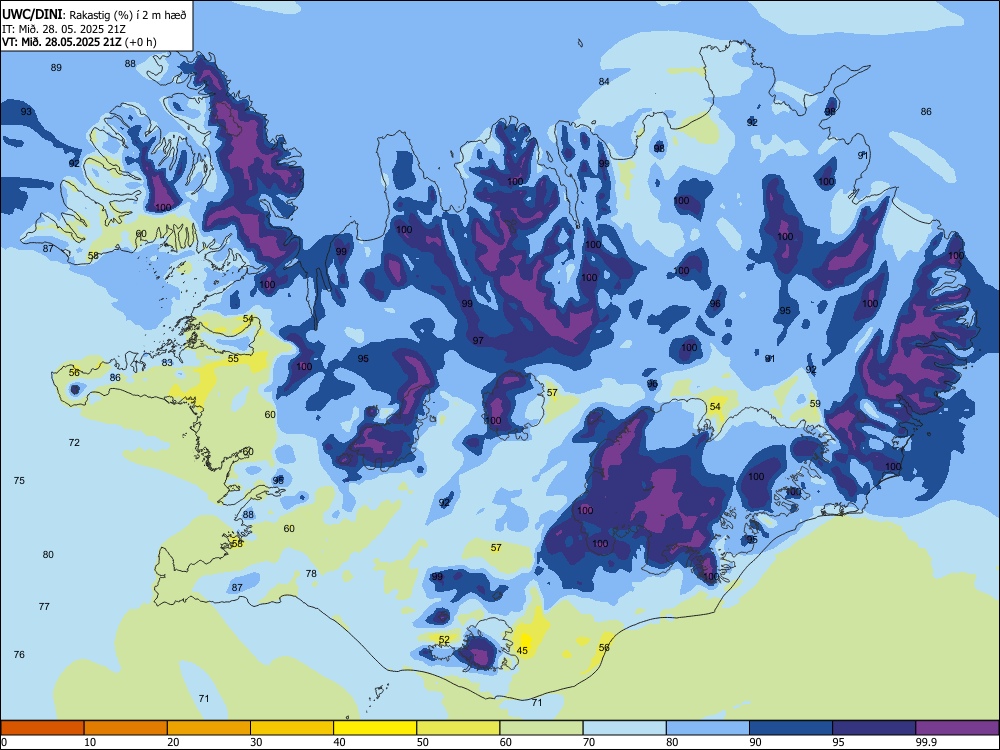
Task: Click the orange 10–20 legend swatch
Action: 126,728
